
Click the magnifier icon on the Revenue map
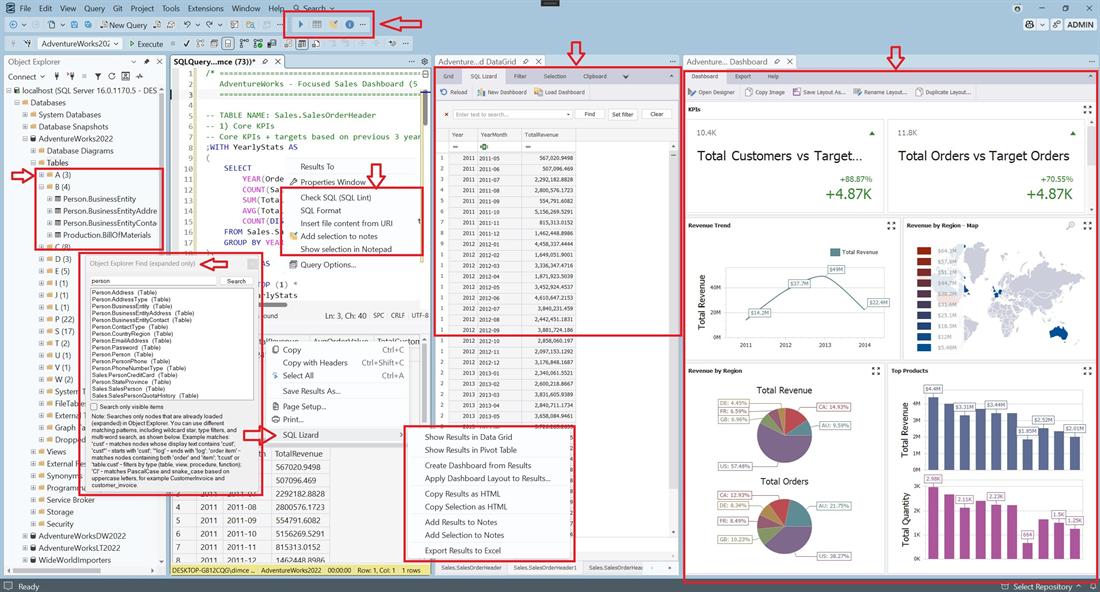[1071, 226]
